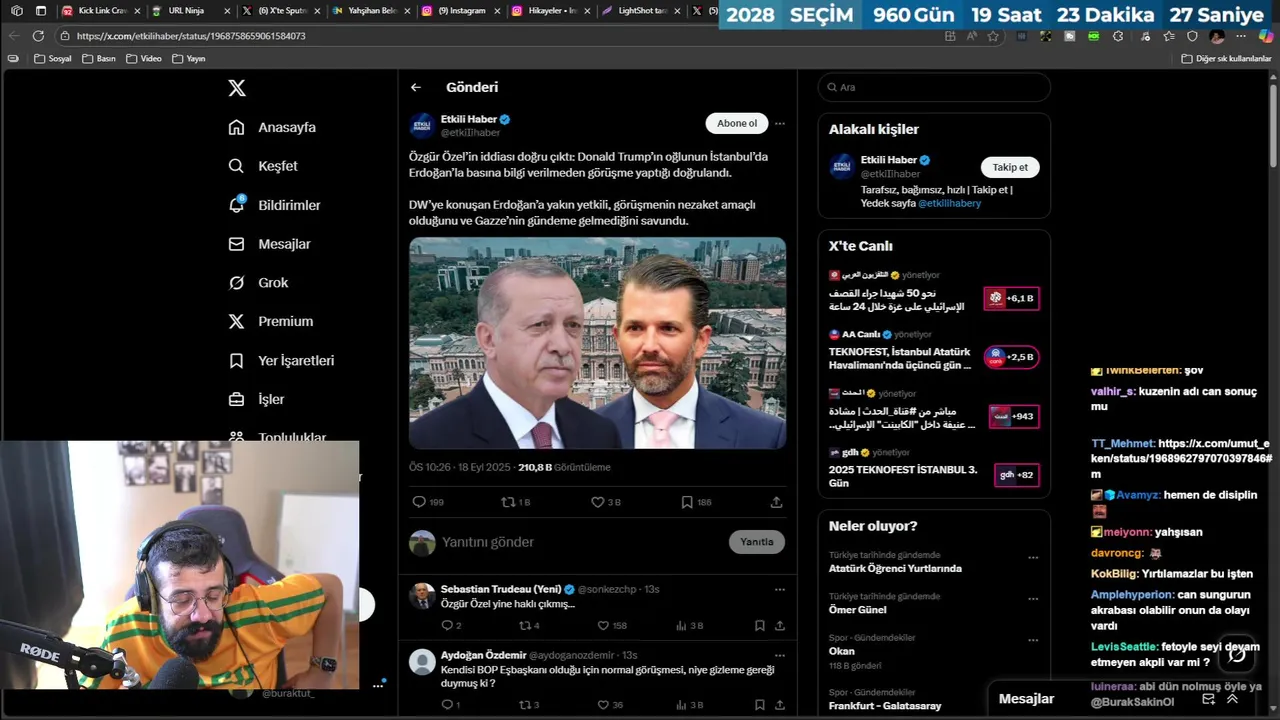This screenshot has width=1280, height=720.
Task: Open the gdh 2025 TEKNOFEST İSTANBUL live
Action: pyautogui.click(x=1016, y=475)
